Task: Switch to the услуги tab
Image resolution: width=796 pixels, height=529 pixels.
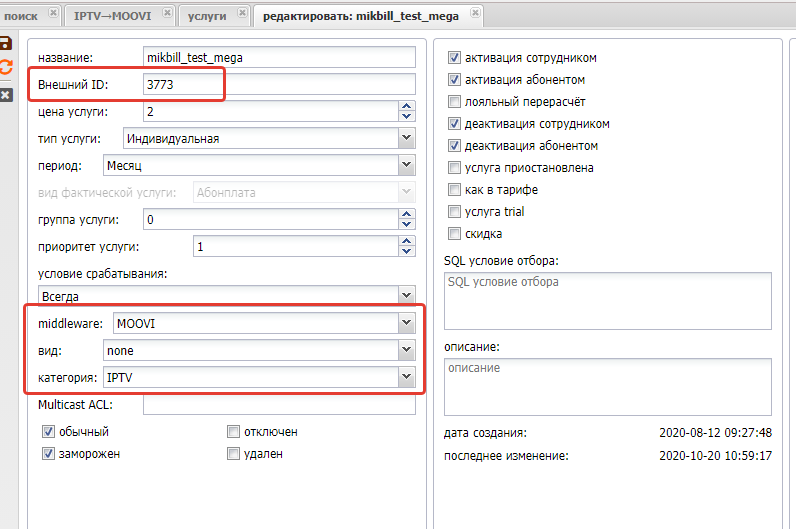Action: pyautogui.click(x=205, y=16)
